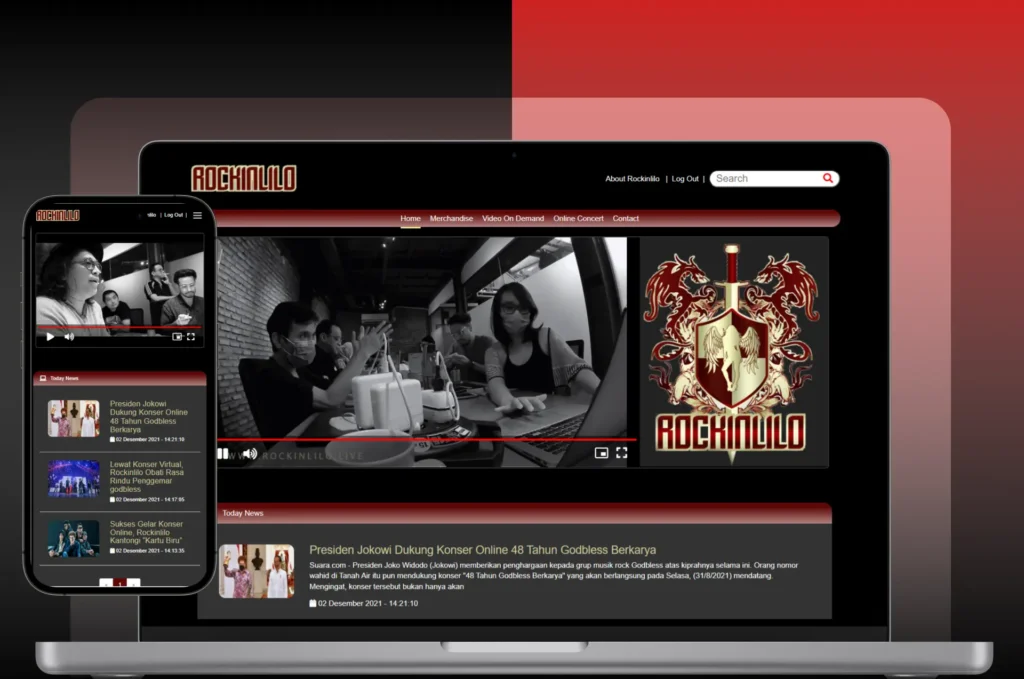Tap the concert stage thumbnail on phone
This screenshot has height=679, width=1024.
(74, 479)
